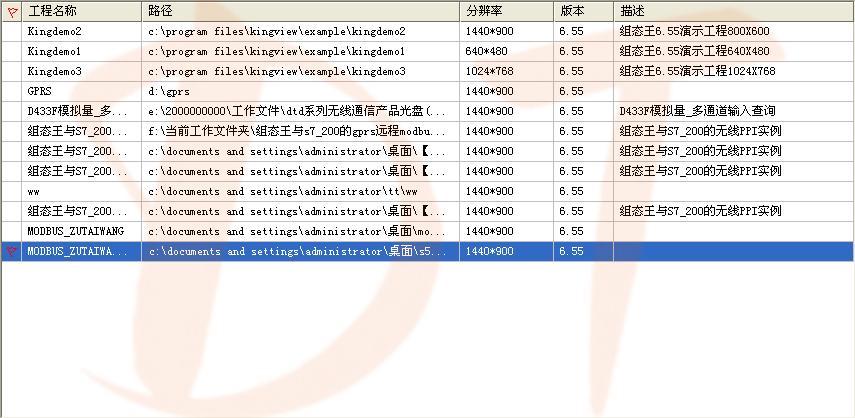Select the D433F模拟量_多... project
The image size is (855, 418).
pos(77,111)
